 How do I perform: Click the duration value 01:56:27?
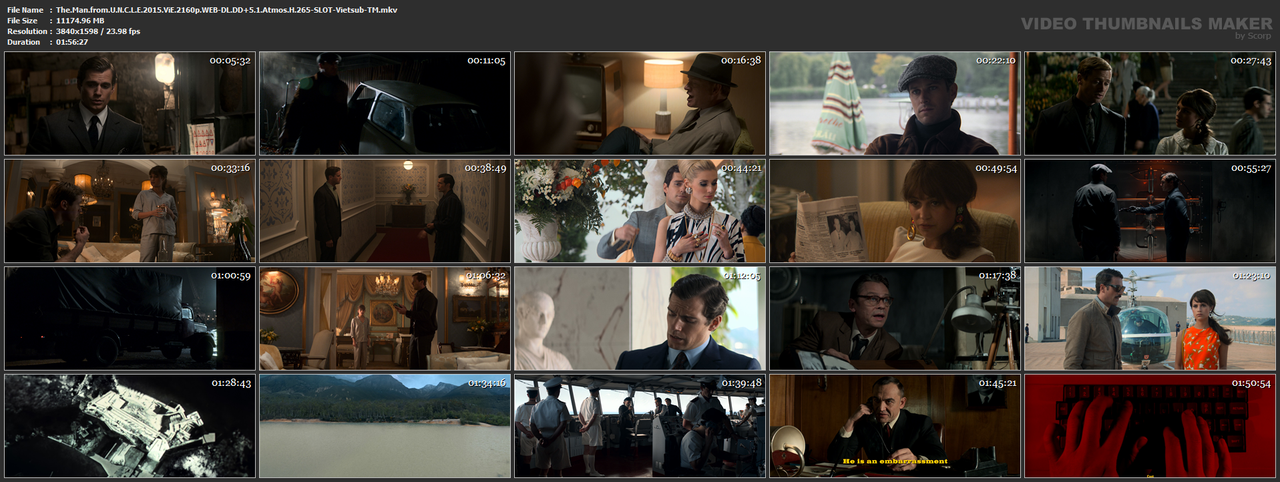point(72,42)
